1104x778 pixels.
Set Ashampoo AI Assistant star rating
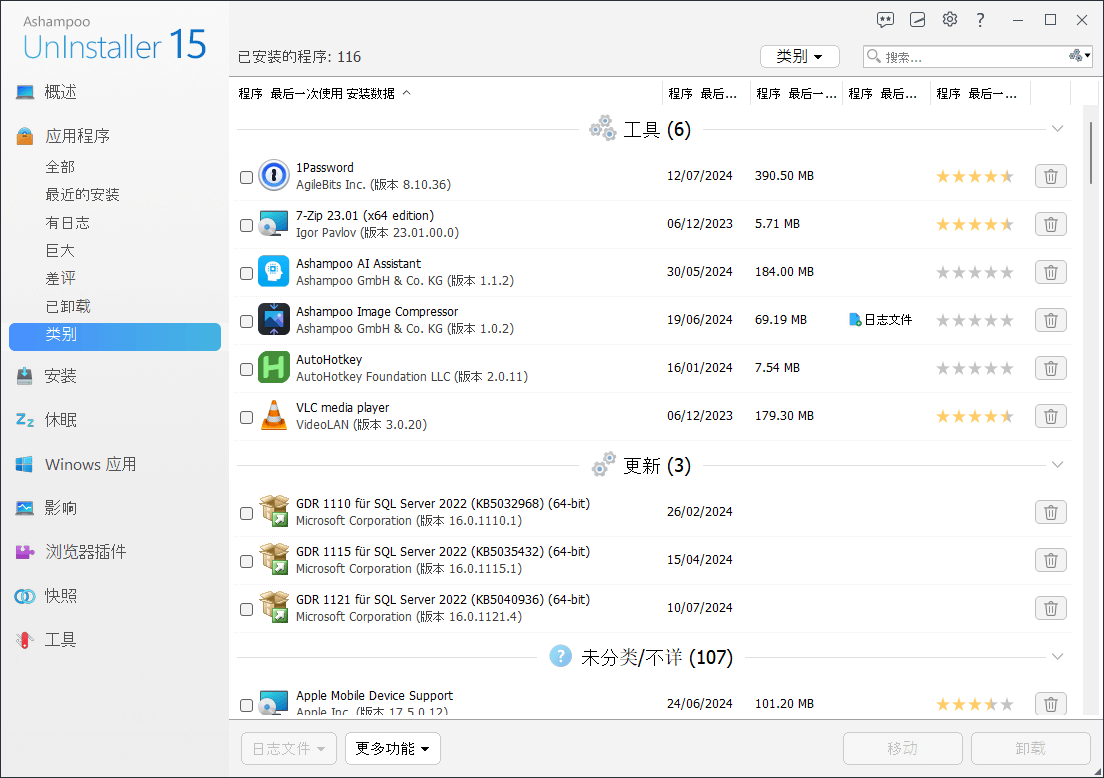(974, 272)
